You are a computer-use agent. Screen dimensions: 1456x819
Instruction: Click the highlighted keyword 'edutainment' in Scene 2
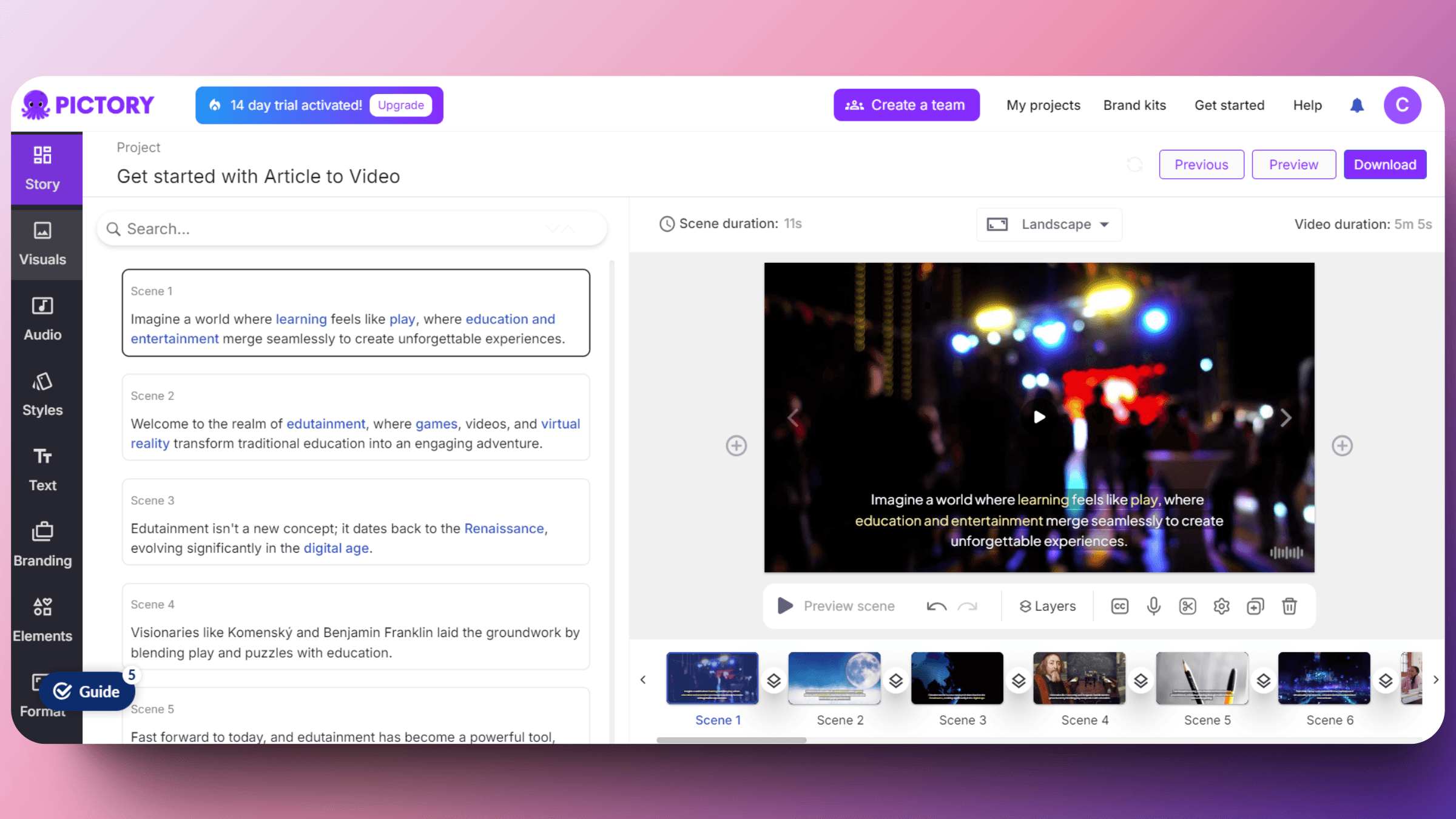[326, 423]
